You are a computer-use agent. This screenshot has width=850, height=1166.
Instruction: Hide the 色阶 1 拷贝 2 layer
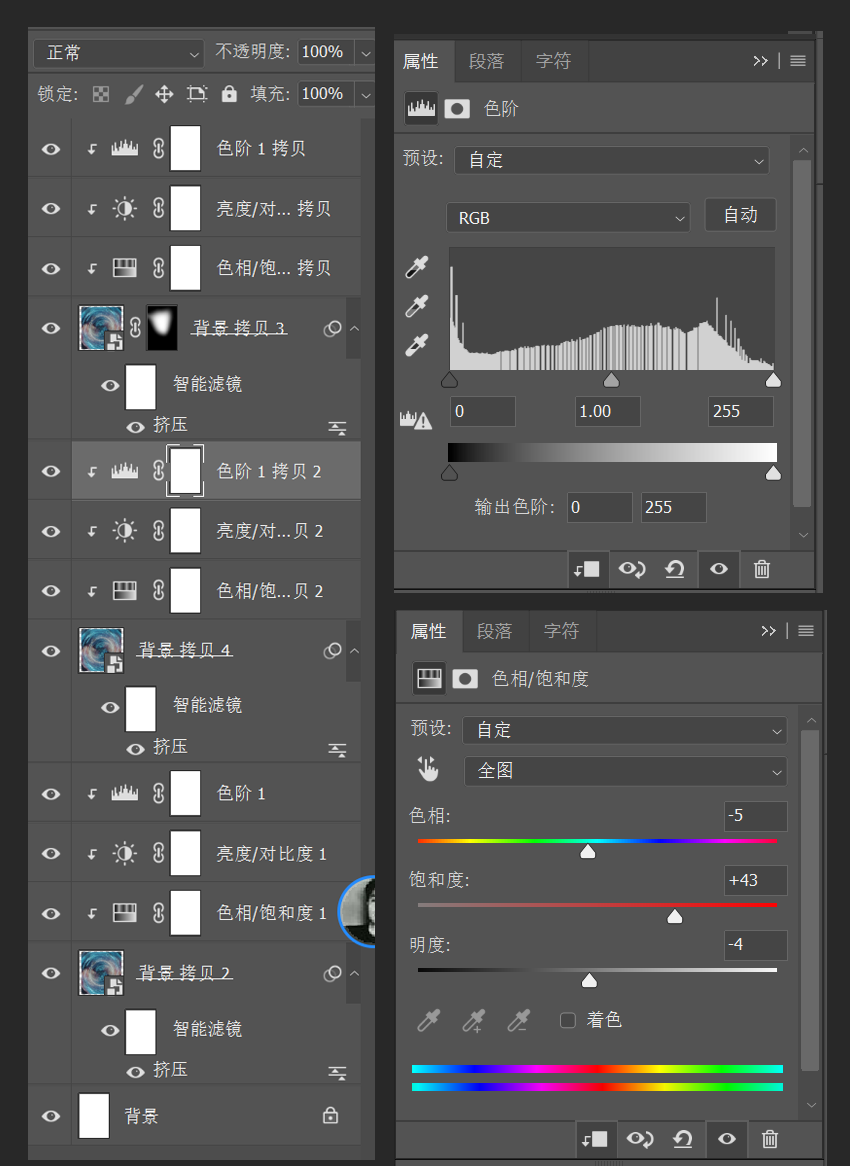click(51, 471)
